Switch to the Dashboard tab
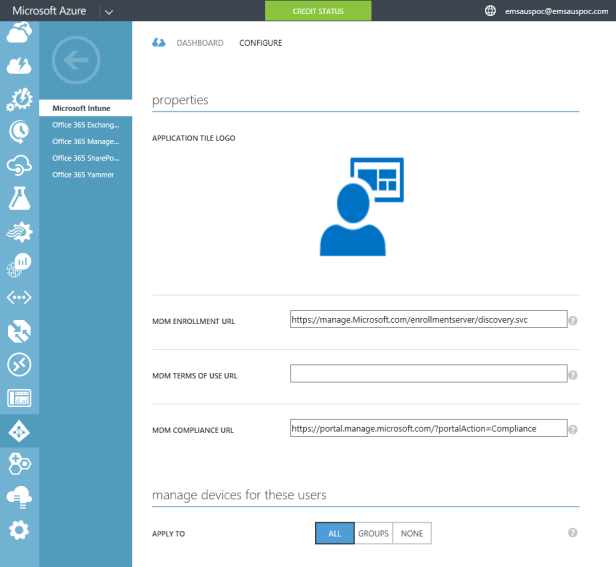The image size is (616, 567). point(200,43)
